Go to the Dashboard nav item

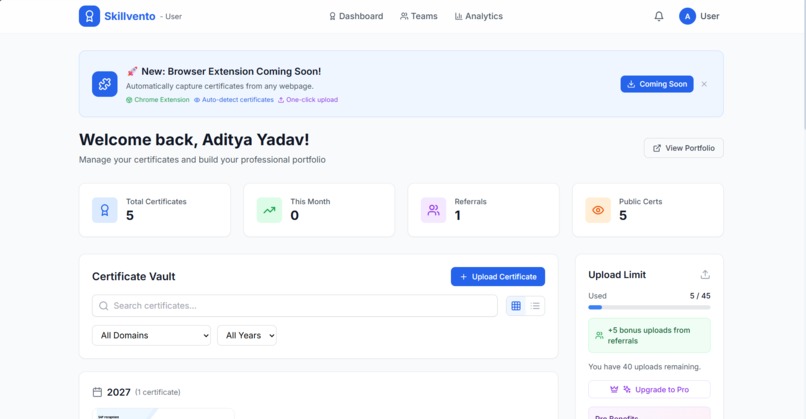(x=356, y=16)
